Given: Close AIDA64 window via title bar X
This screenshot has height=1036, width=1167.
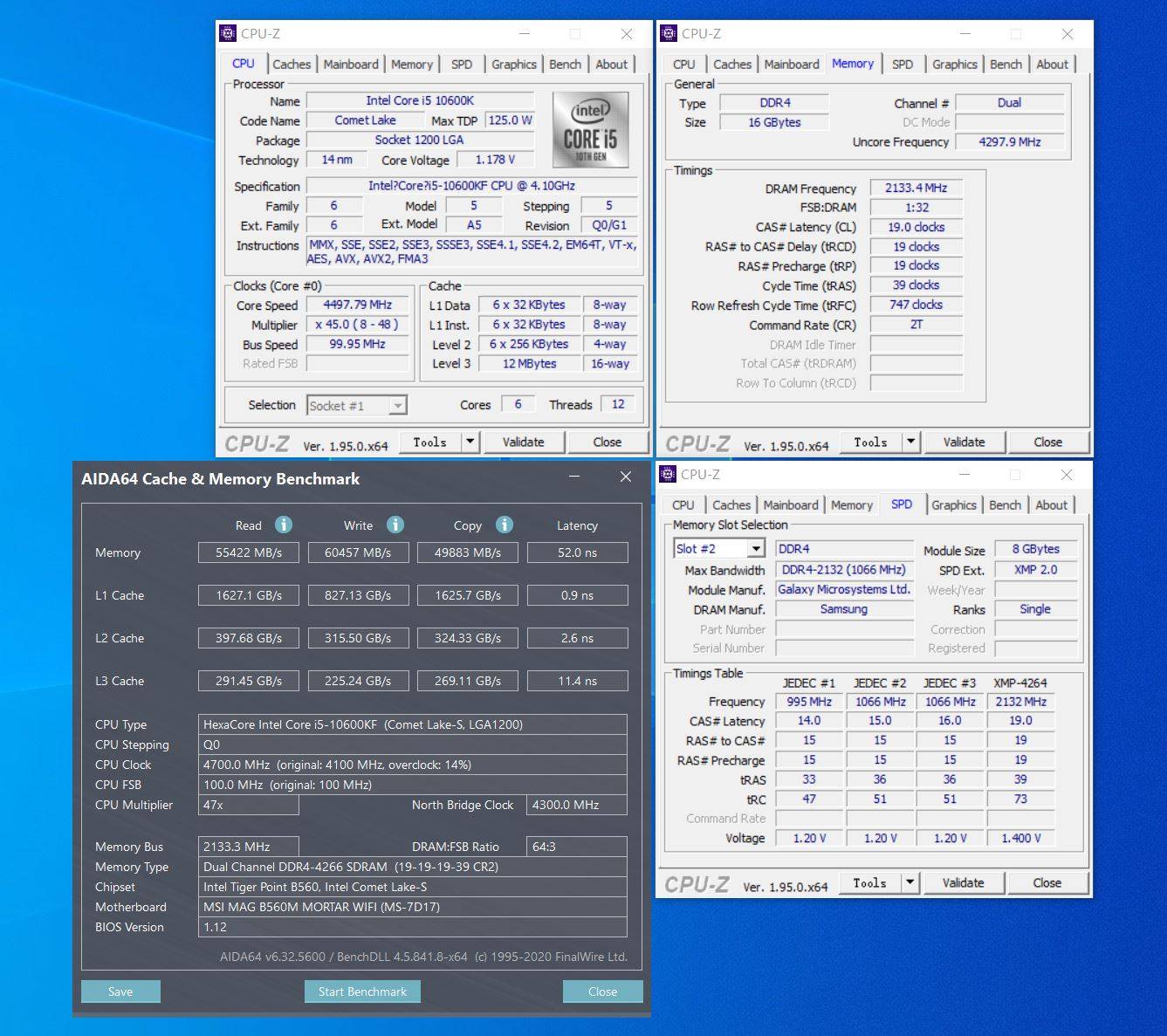Looking at the screenshot, I should coord(625,477).
